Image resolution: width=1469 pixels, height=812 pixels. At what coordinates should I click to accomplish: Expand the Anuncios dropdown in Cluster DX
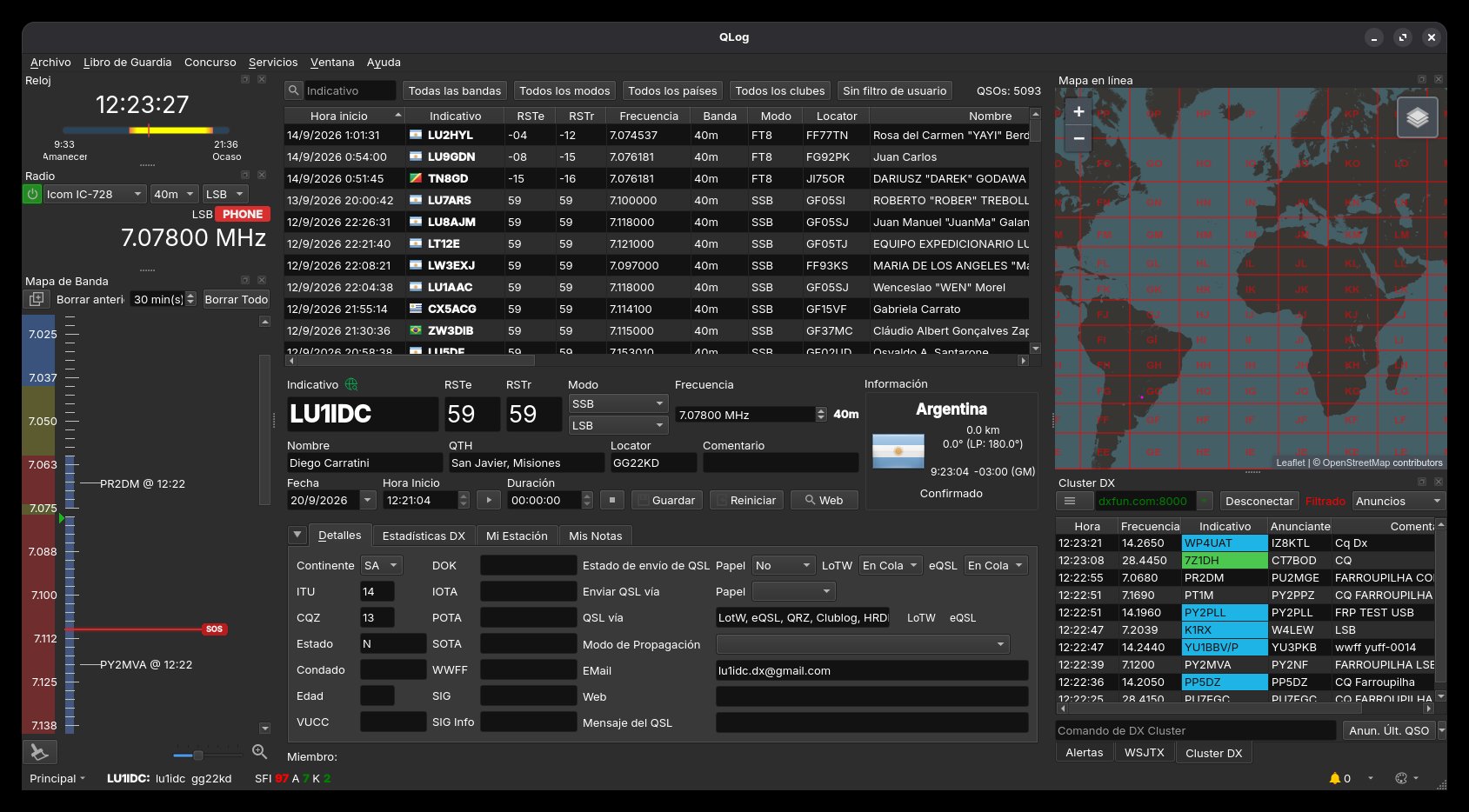(x=1399, y=501)
